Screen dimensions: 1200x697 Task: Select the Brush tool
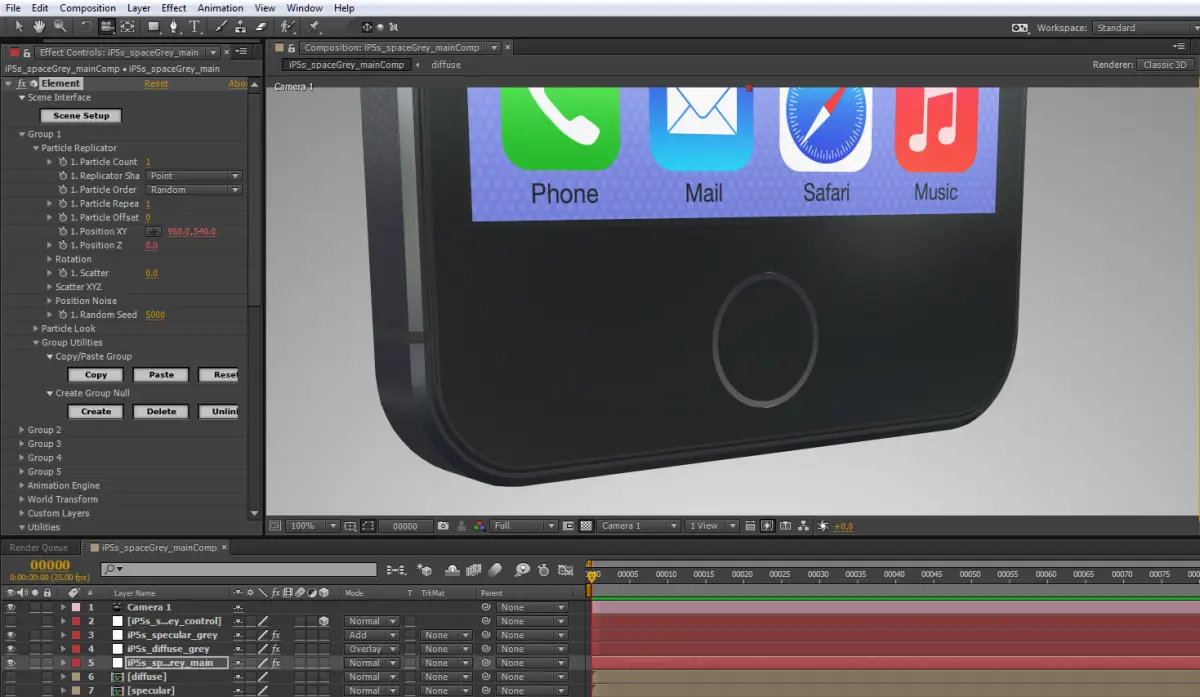click(x=222, y=26)
